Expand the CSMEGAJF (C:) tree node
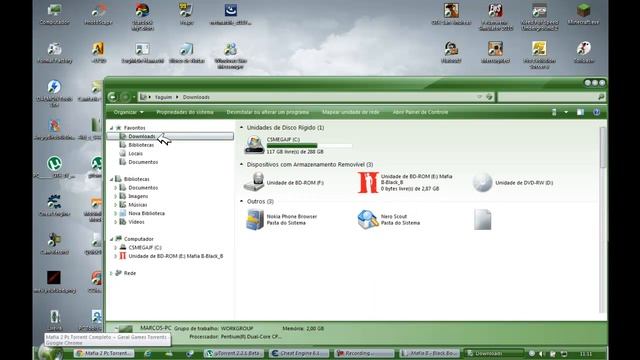This screenshot has height=360, width=640. tap(116, 247)
